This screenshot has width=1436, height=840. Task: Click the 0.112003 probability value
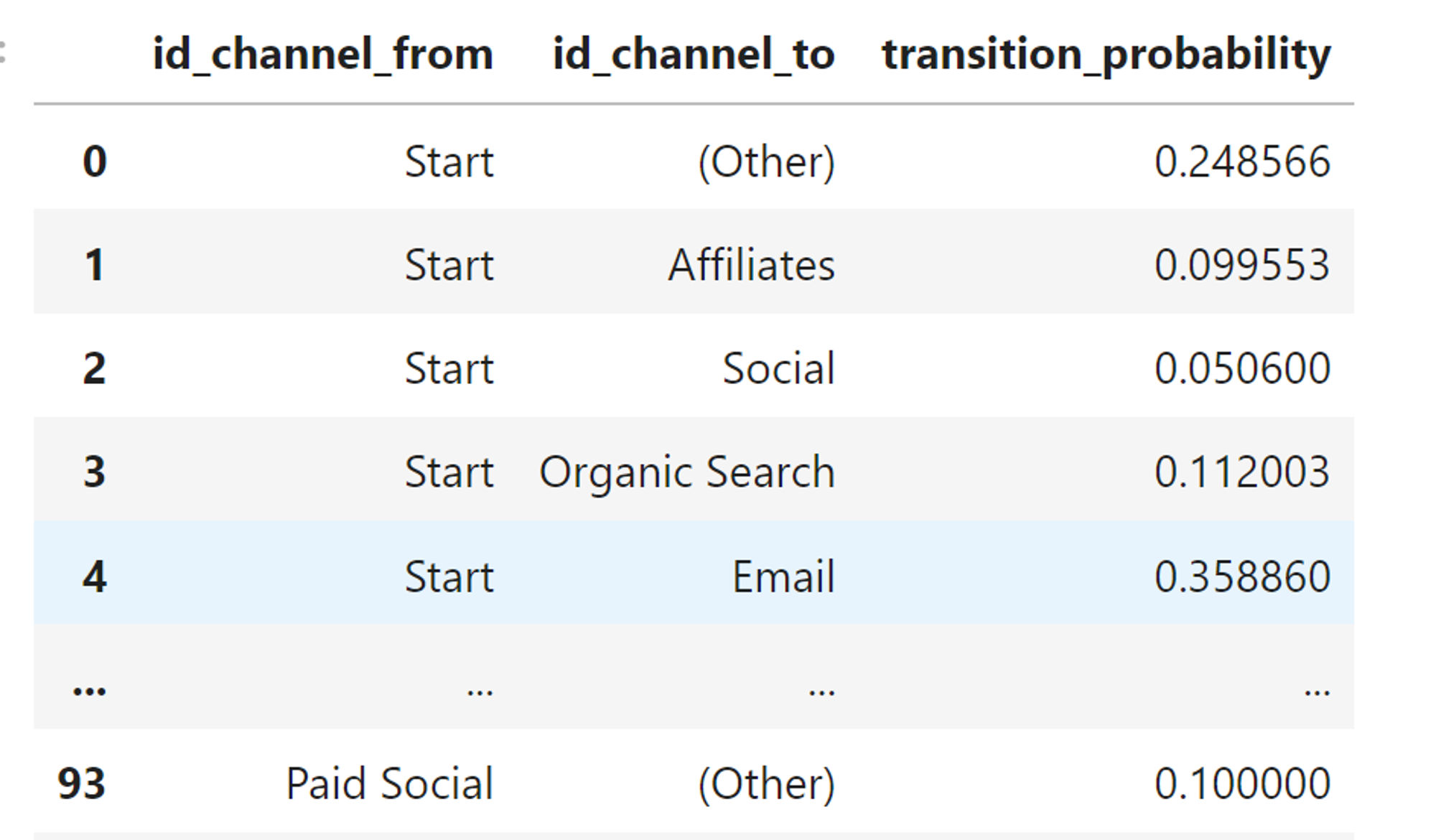point(1243,472)
